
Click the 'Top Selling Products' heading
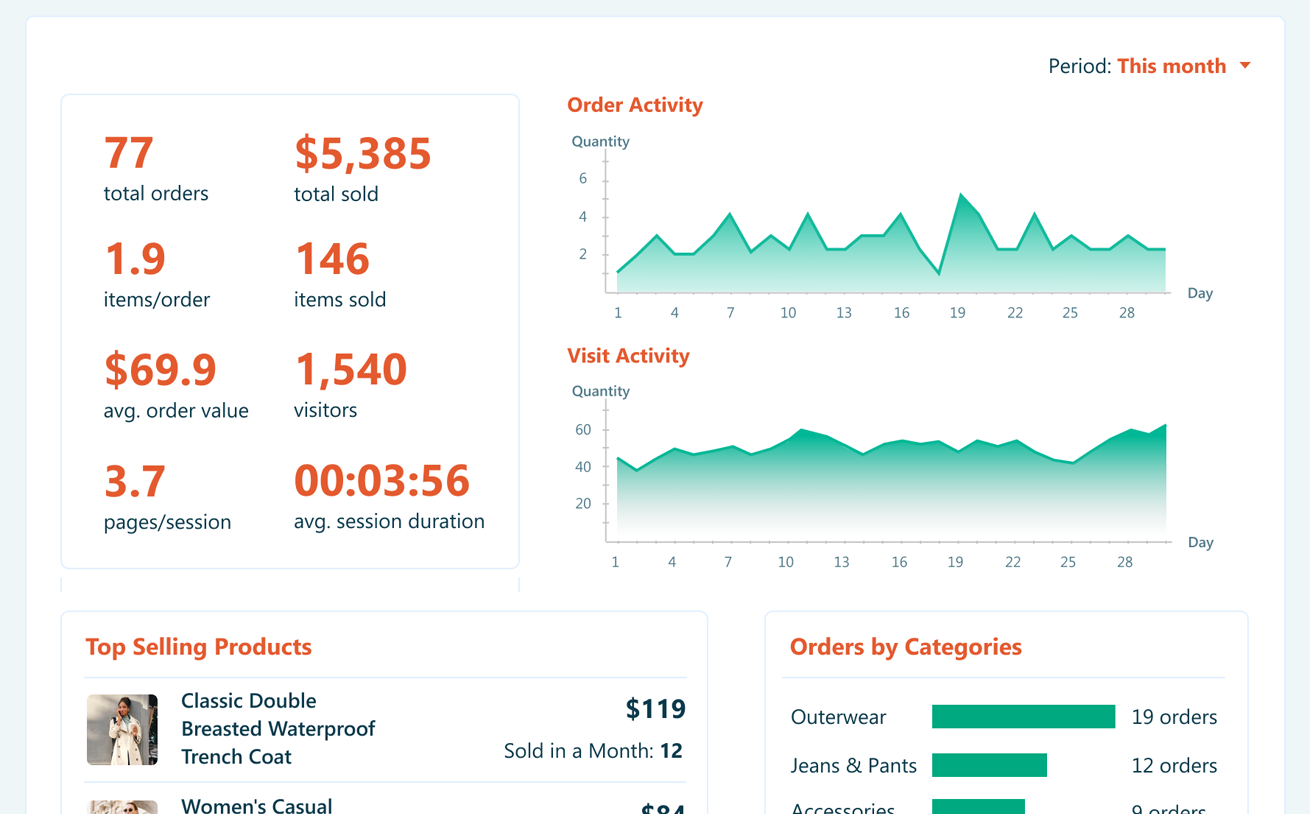pyautogui.click(x=199, y=647)
